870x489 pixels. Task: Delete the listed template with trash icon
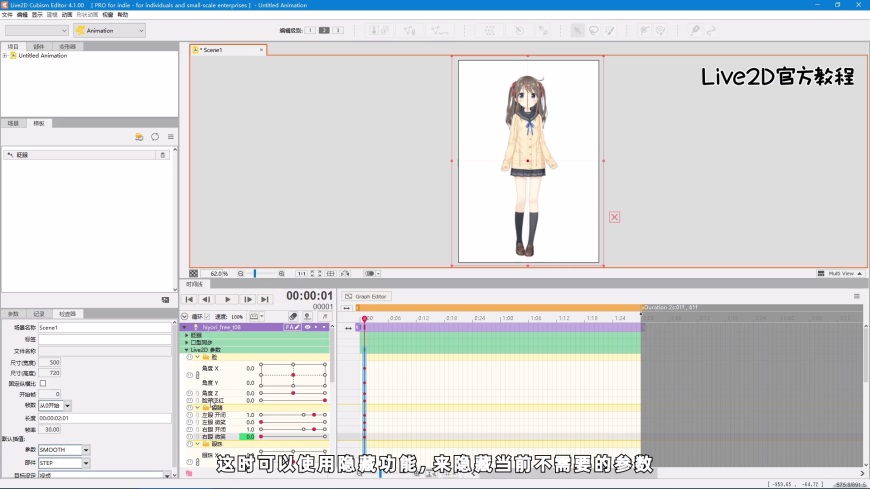[163, 155]
